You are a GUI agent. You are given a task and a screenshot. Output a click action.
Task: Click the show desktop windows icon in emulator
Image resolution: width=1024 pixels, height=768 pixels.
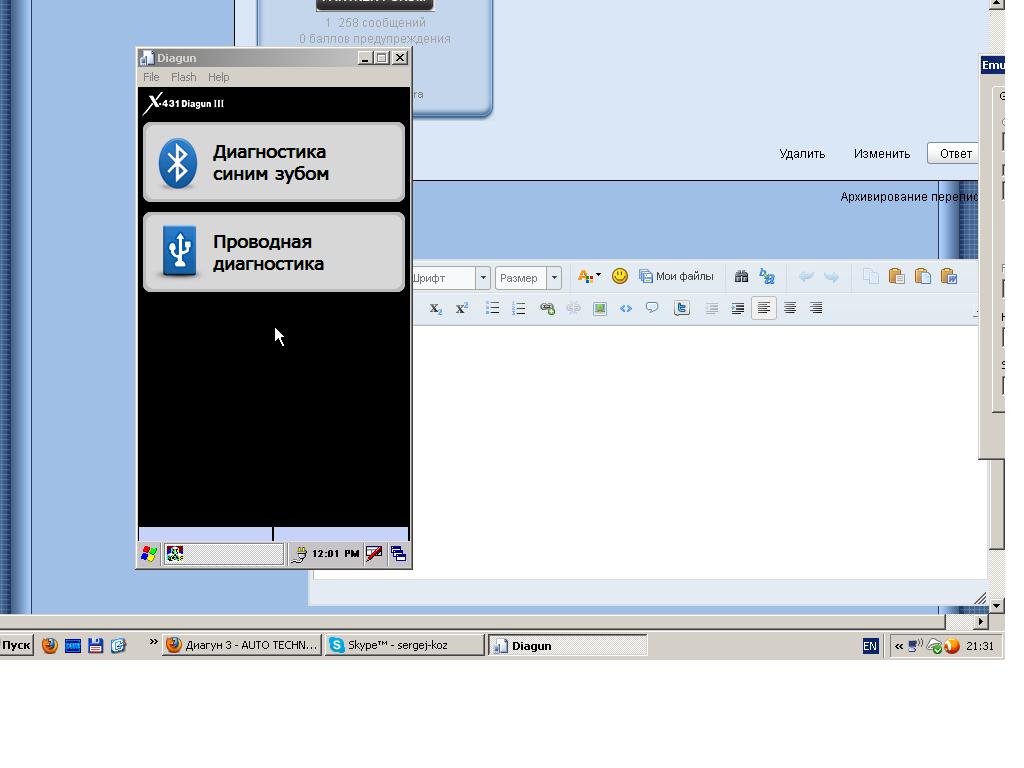pyautogui.click(x=398, y=554)
